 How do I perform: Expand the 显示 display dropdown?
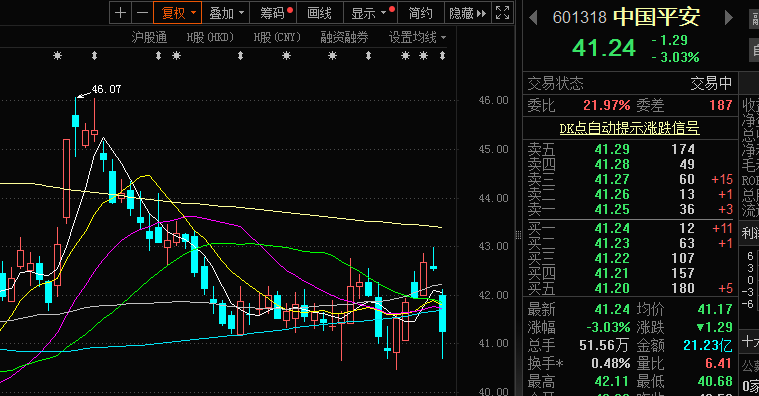[371, 13]
